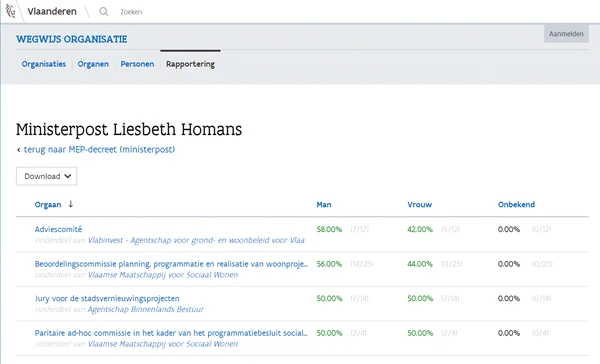Click the Vlaanderen lion logo icon
The image size is (600, 364).
tap(10, 11)
